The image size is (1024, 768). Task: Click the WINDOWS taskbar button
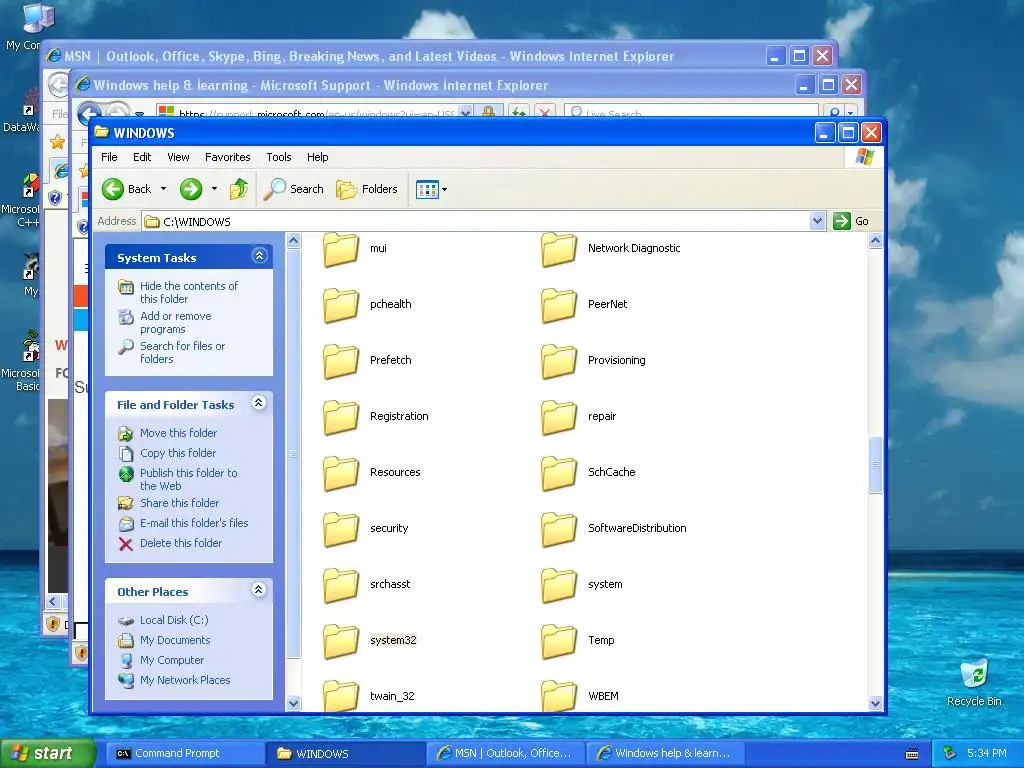tap(345, 754)
